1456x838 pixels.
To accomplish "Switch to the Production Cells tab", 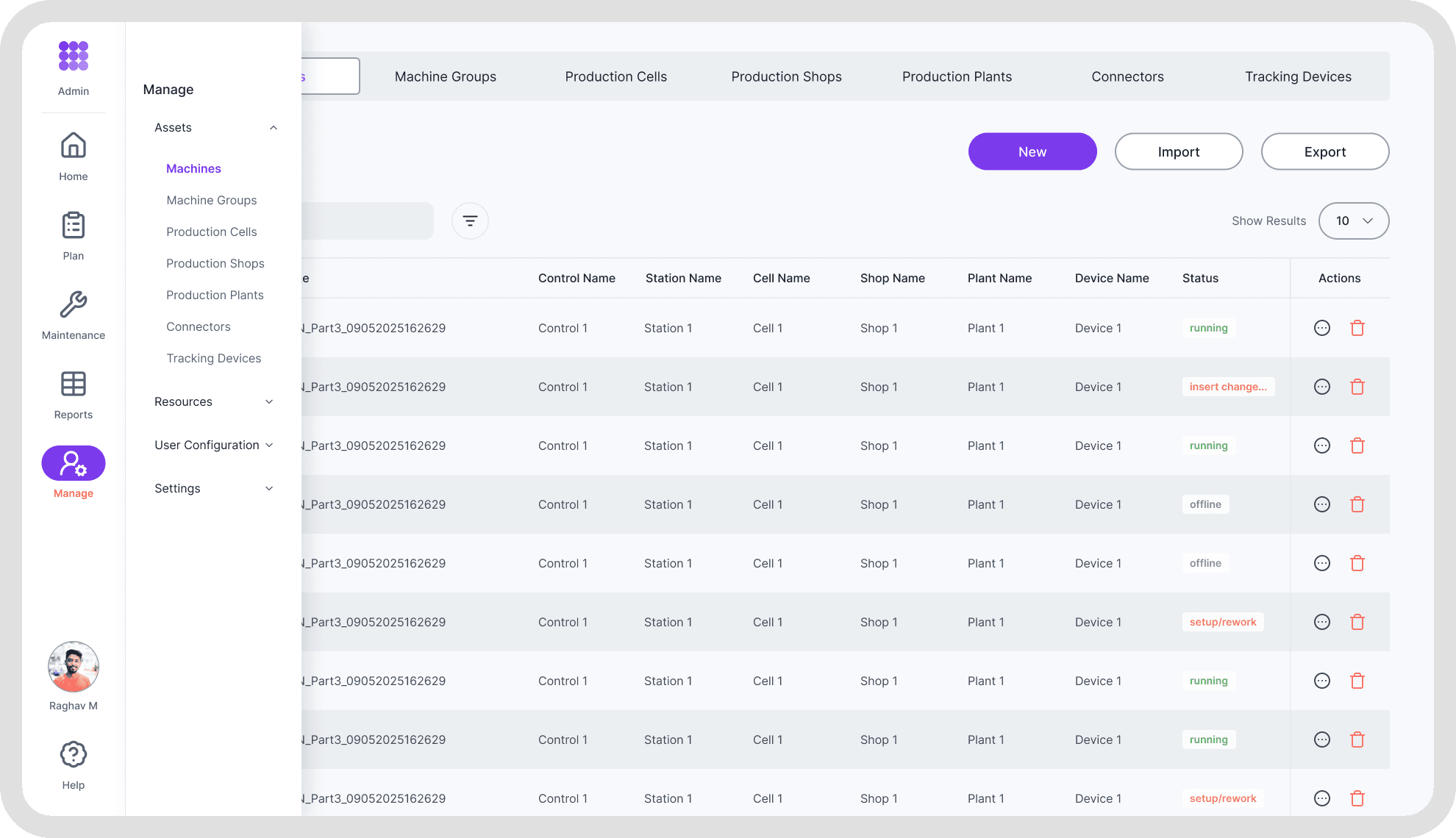I will coord(615,76).
